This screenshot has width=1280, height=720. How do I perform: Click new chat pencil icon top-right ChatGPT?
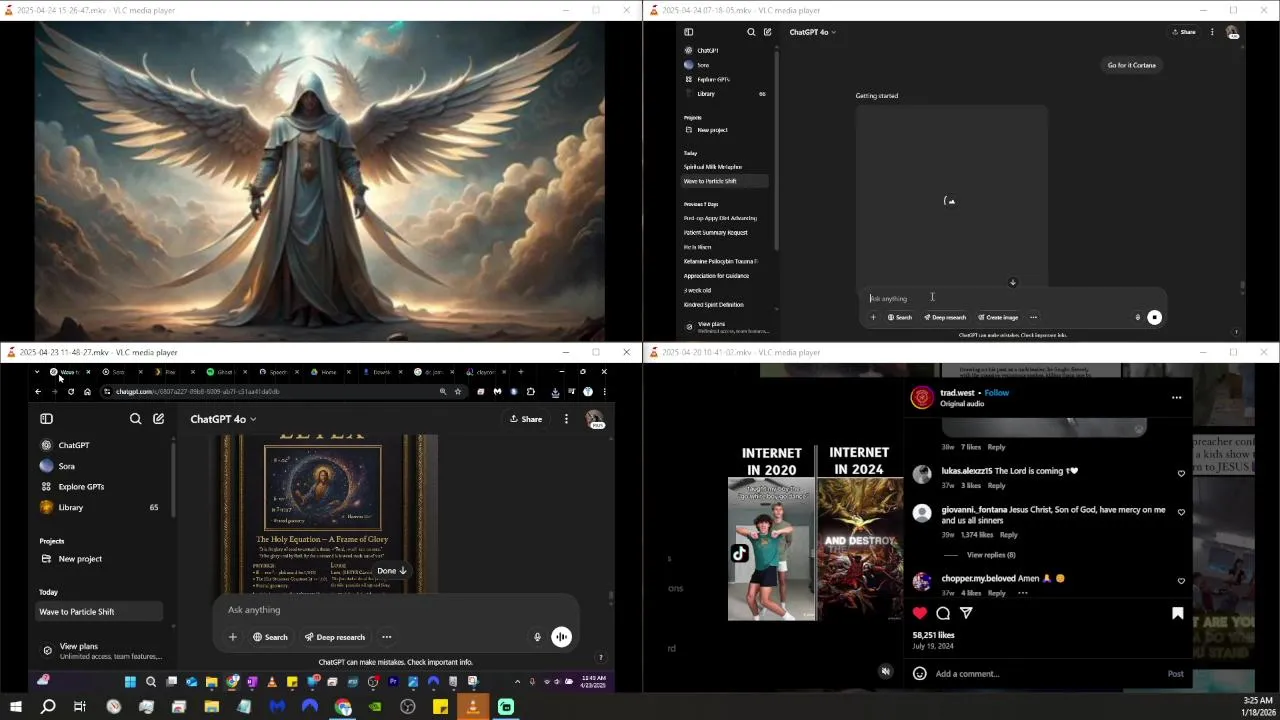tap(767, 32)
